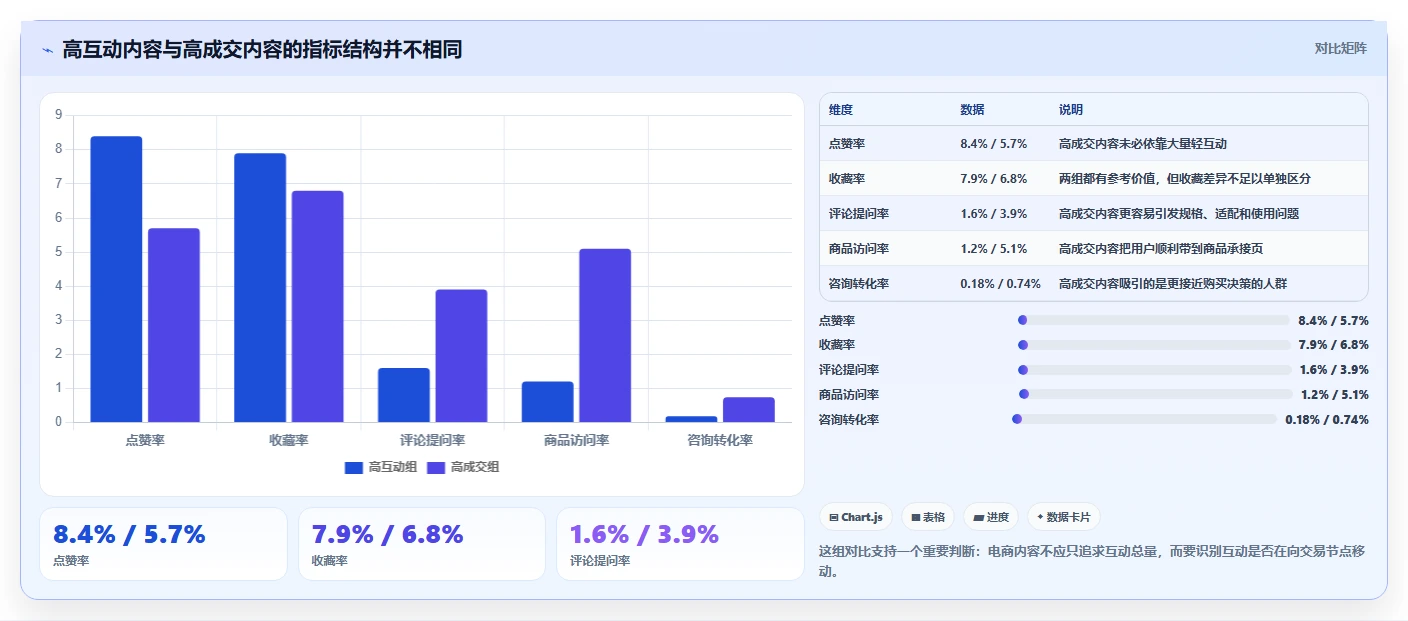This screenshot has height=621, width=1408.
Task: Click the 0.18% / 0.74% table cell
Action: point(1000,284)
